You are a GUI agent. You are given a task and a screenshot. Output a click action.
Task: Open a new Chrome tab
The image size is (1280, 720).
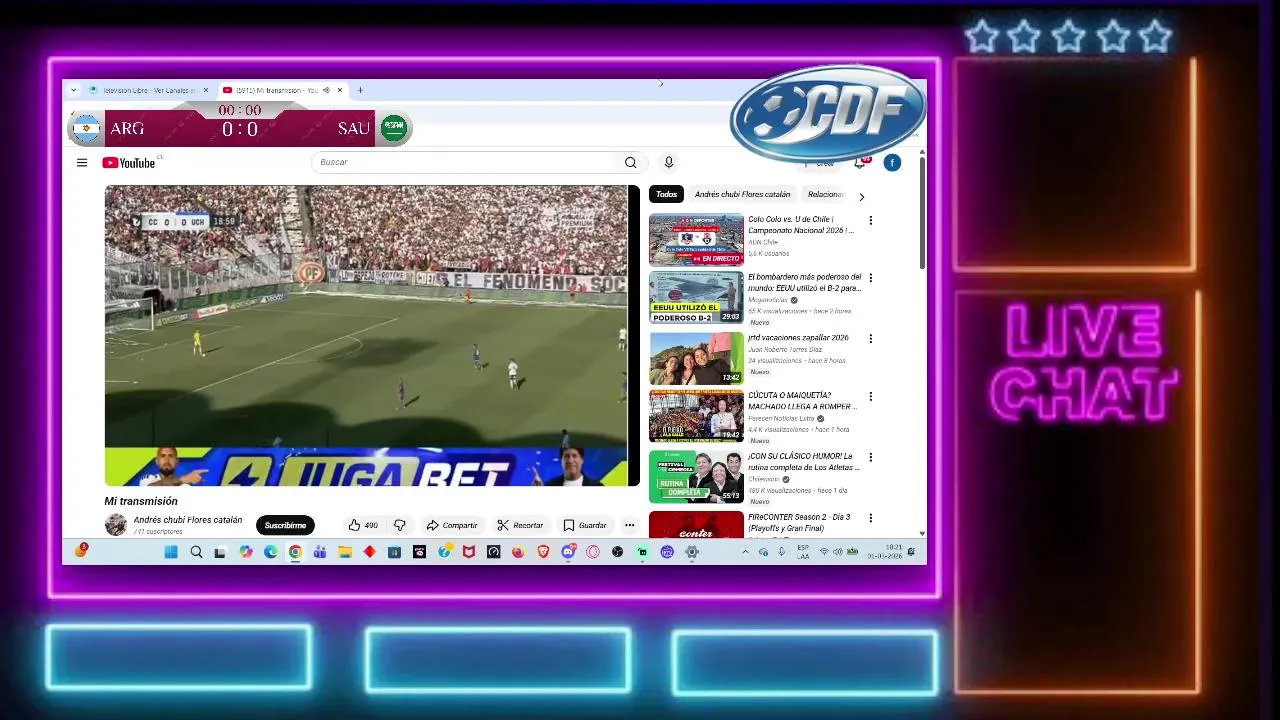coord(360,90)
